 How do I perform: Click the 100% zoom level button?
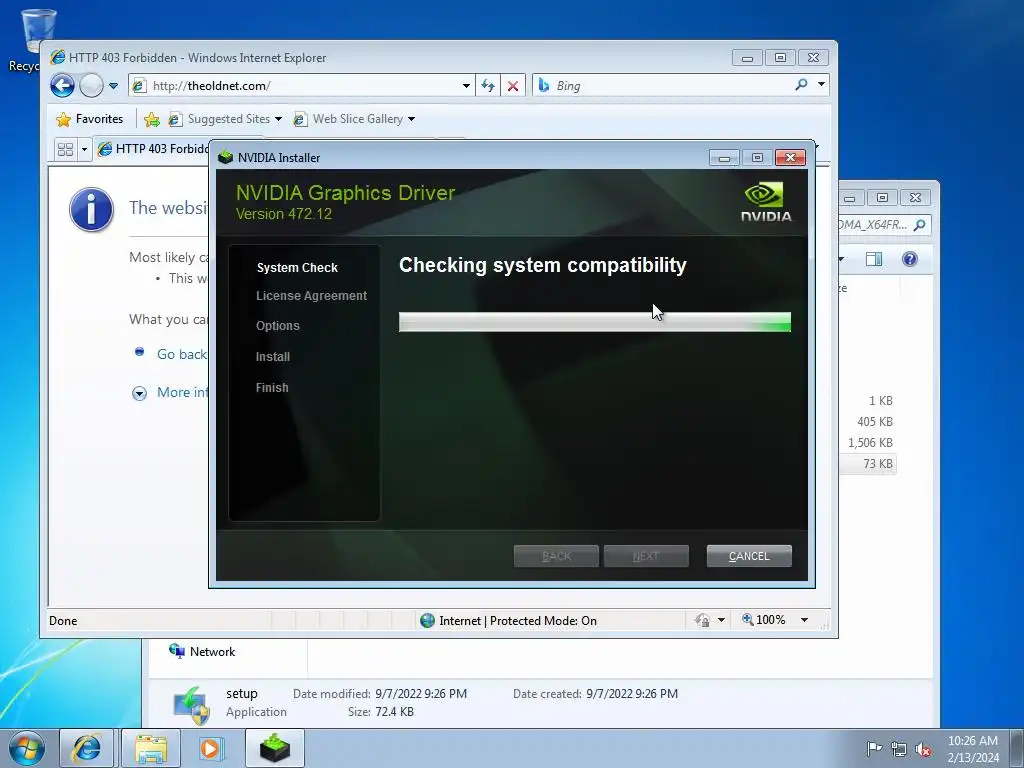[763, 620]
